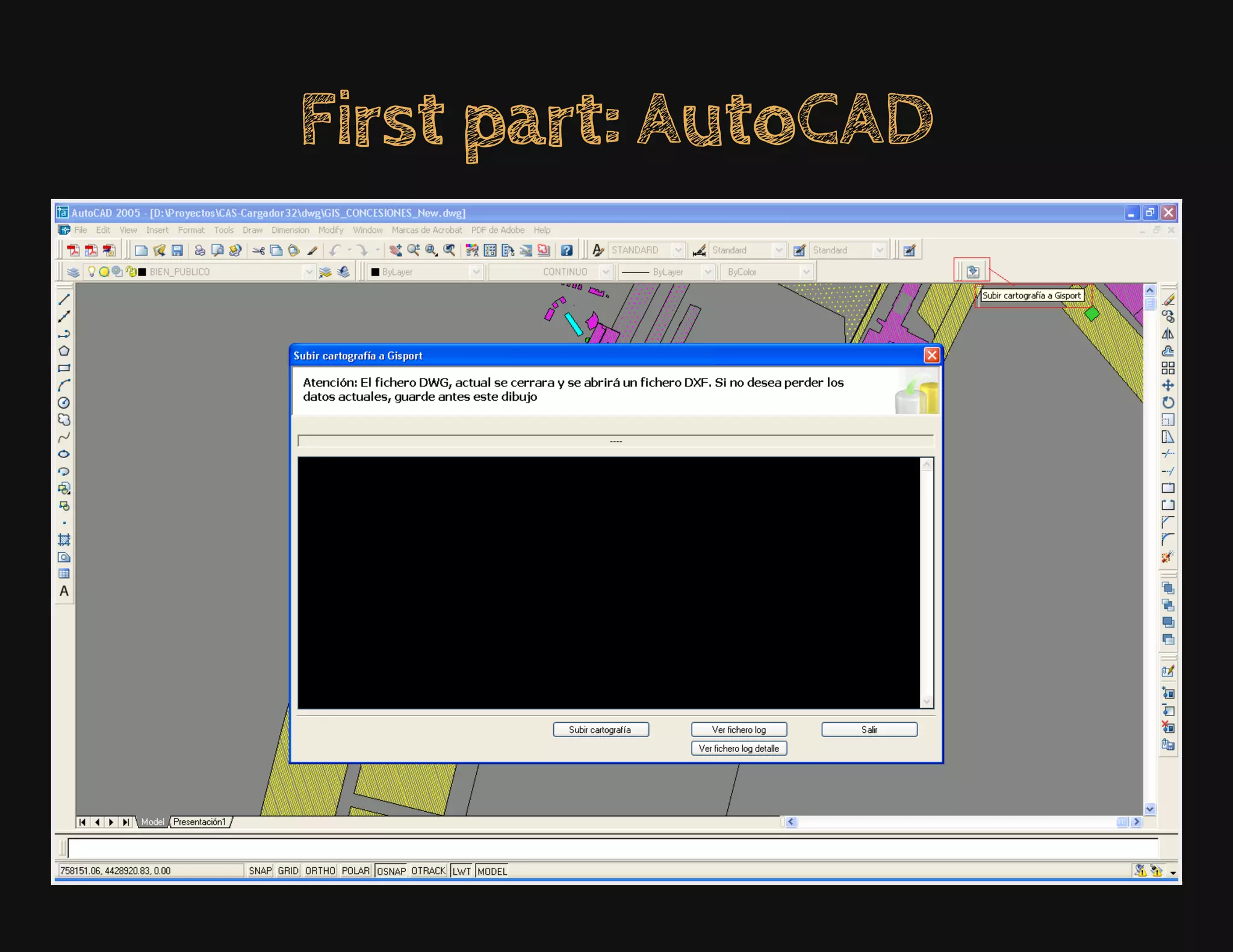Open the STANDARD text style dropdown
Screen dimensions: 1233x952
(x=679, y=250)
